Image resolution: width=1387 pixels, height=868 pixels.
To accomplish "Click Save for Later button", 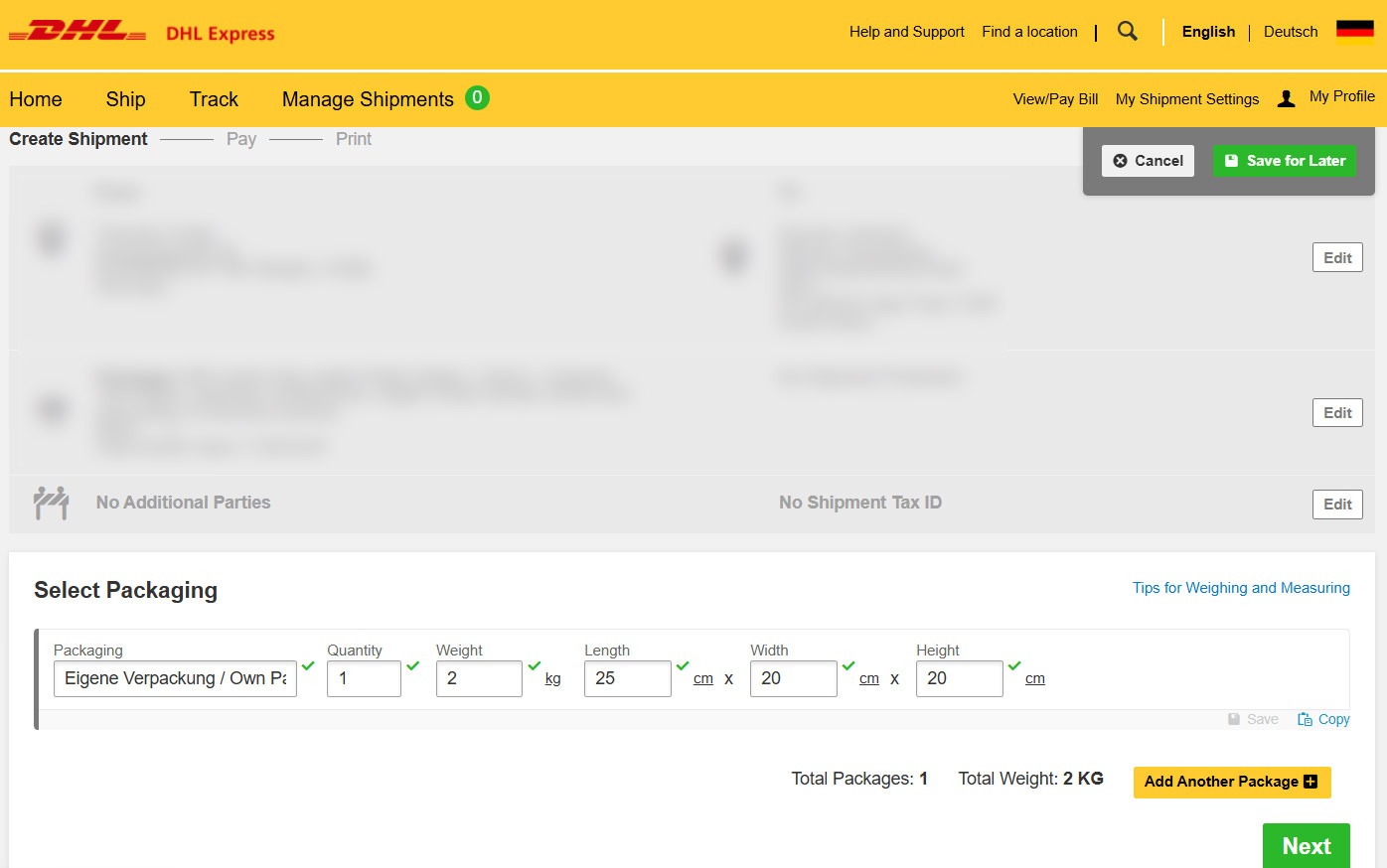I will coord(1285,161).
